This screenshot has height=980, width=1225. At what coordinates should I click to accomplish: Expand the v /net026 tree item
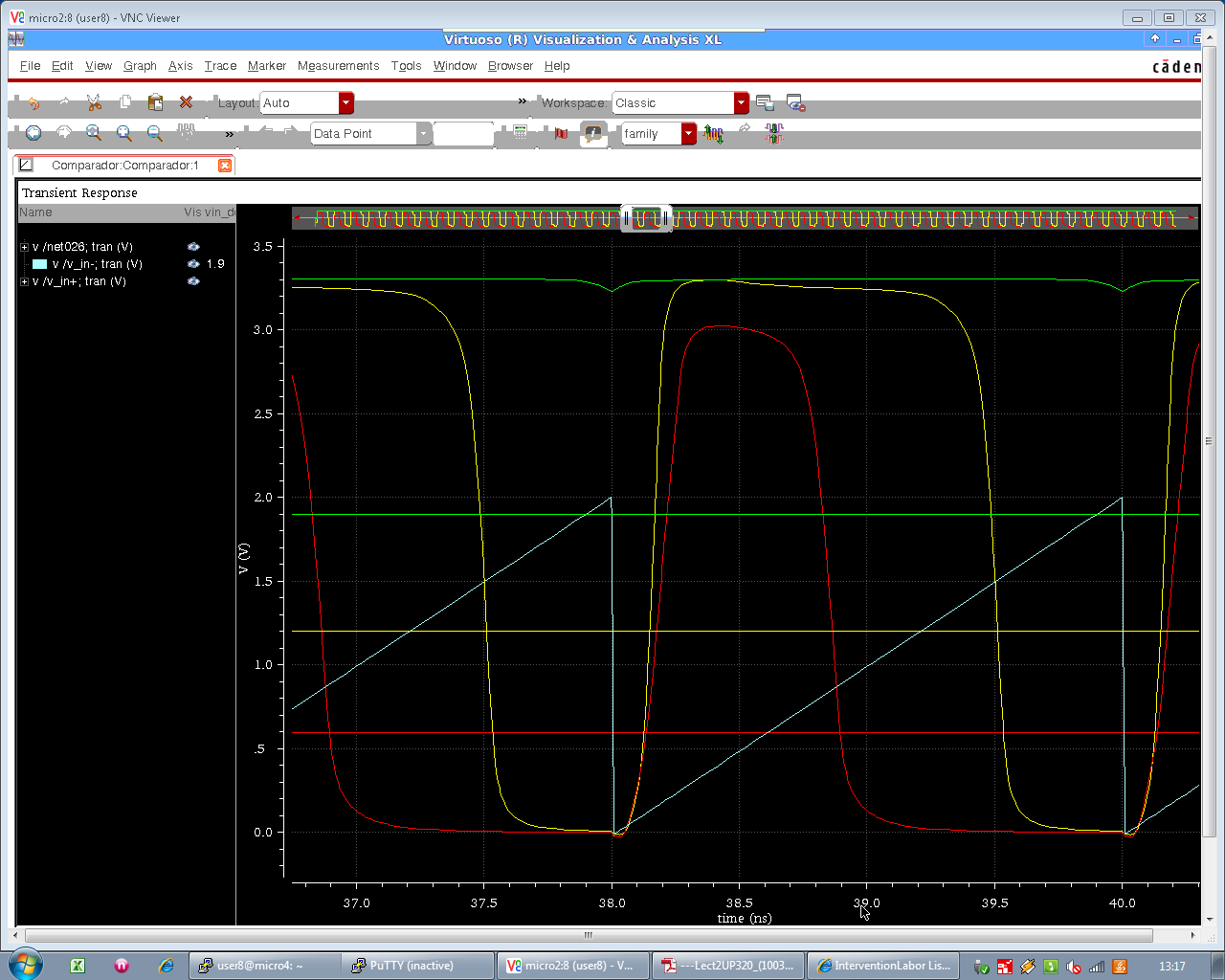[23, 246]
